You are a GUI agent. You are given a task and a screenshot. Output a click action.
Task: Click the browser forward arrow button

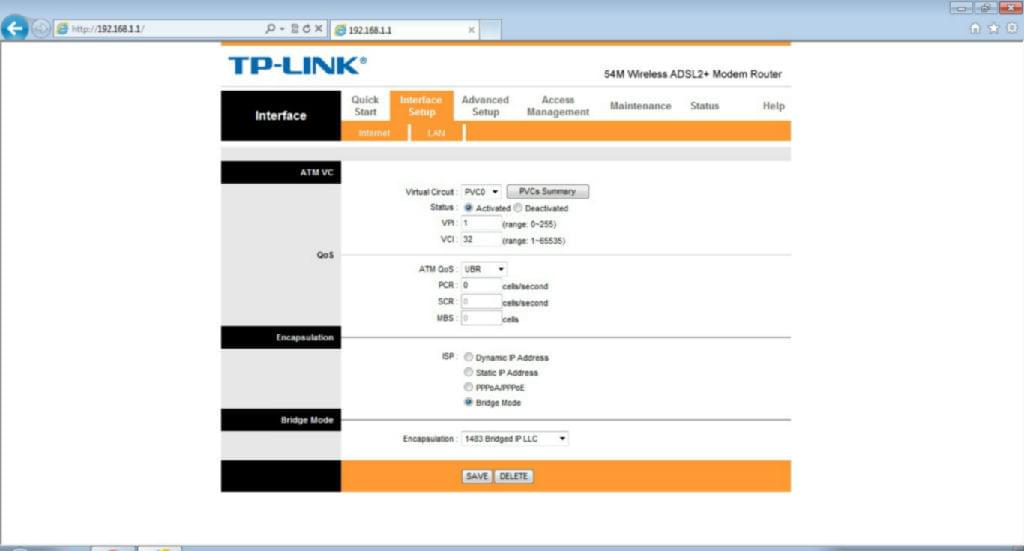tap(40, 29)
